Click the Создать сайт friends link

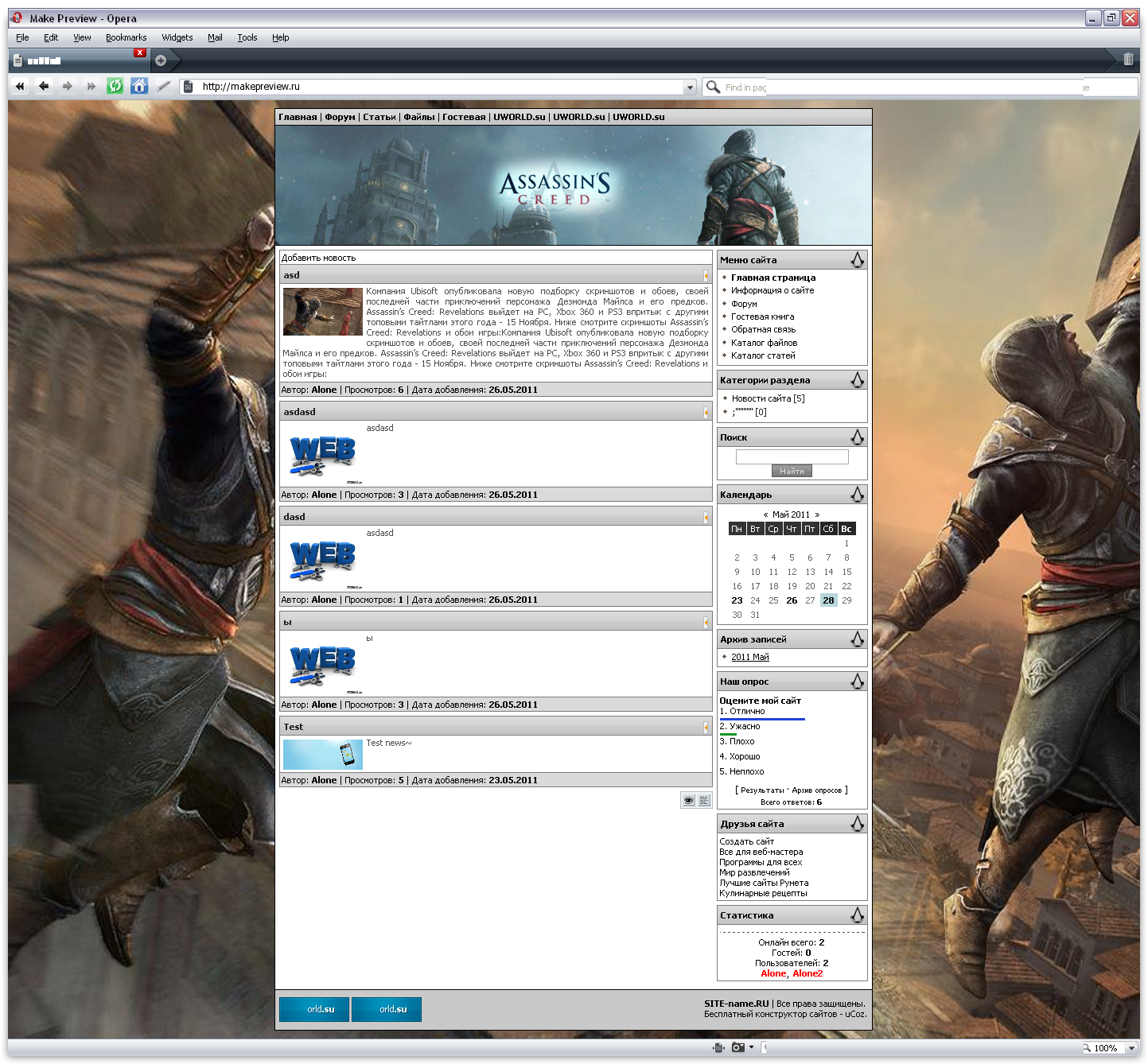click(x=746, y=841)
